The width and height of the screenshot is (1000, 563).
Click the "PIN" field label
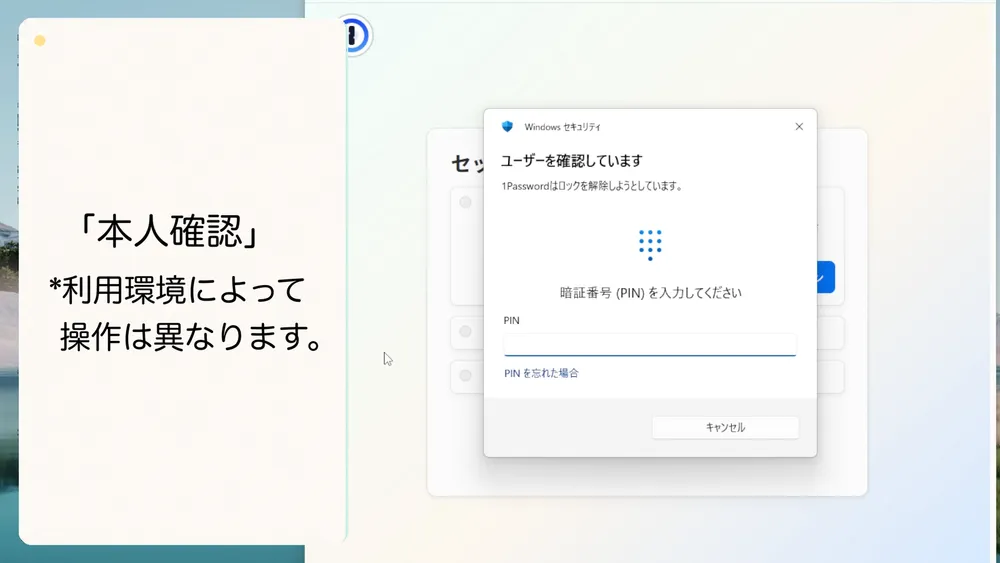pyautogui.click(x=511, y=321)
